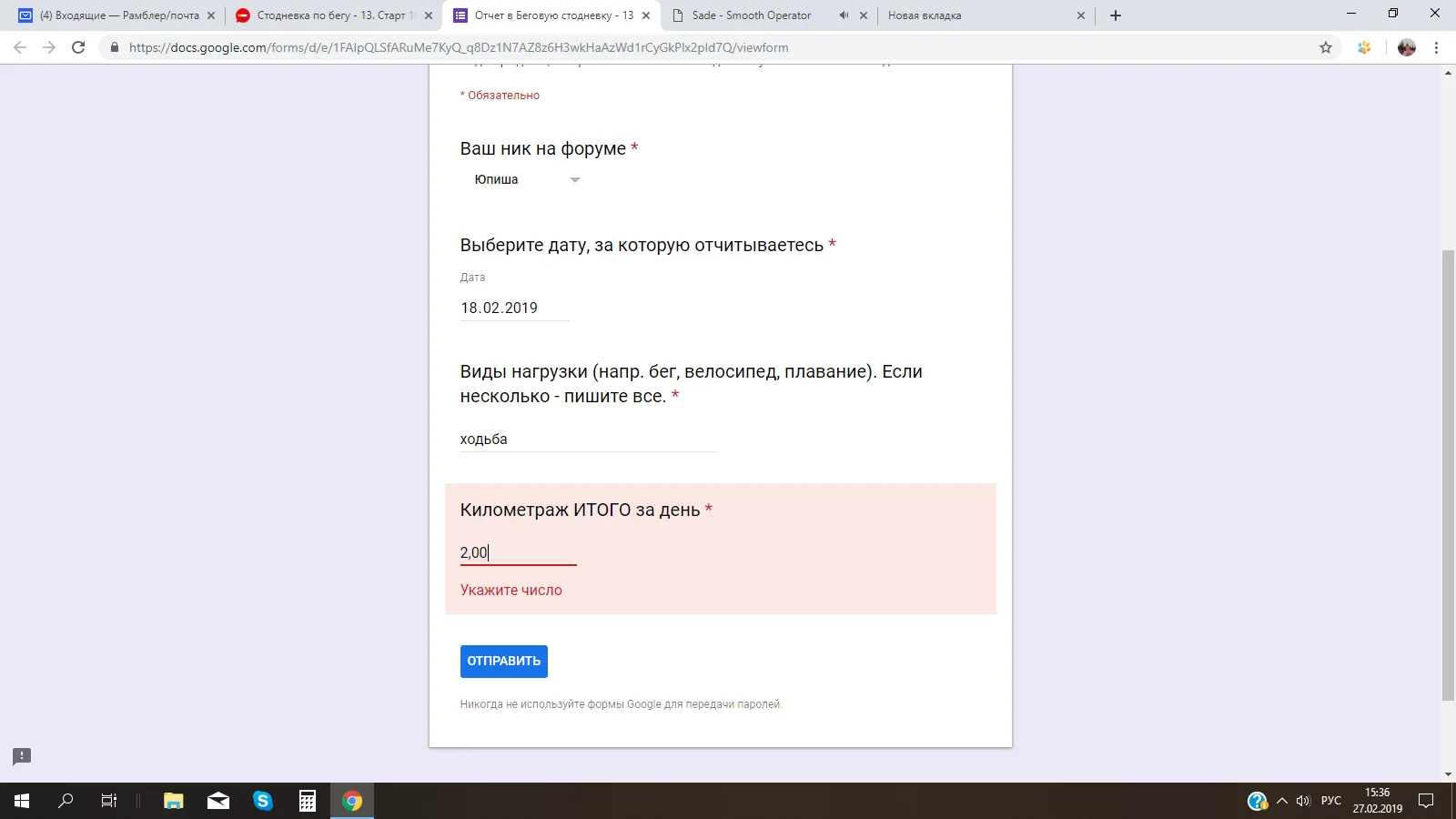Mute the Sade - Smooth Operator tab audio
1456x819 pixels.
(x=844, y=15)
